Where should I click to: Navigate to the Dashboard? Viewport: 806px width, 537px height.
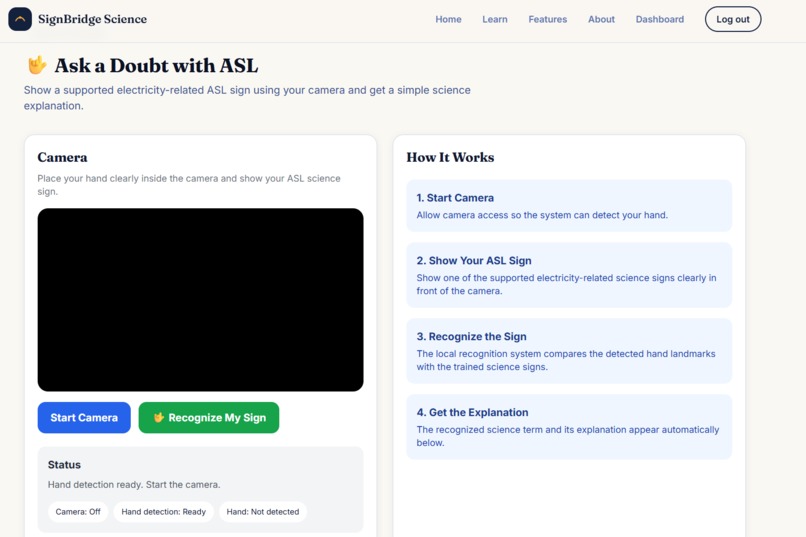(660, 19)
